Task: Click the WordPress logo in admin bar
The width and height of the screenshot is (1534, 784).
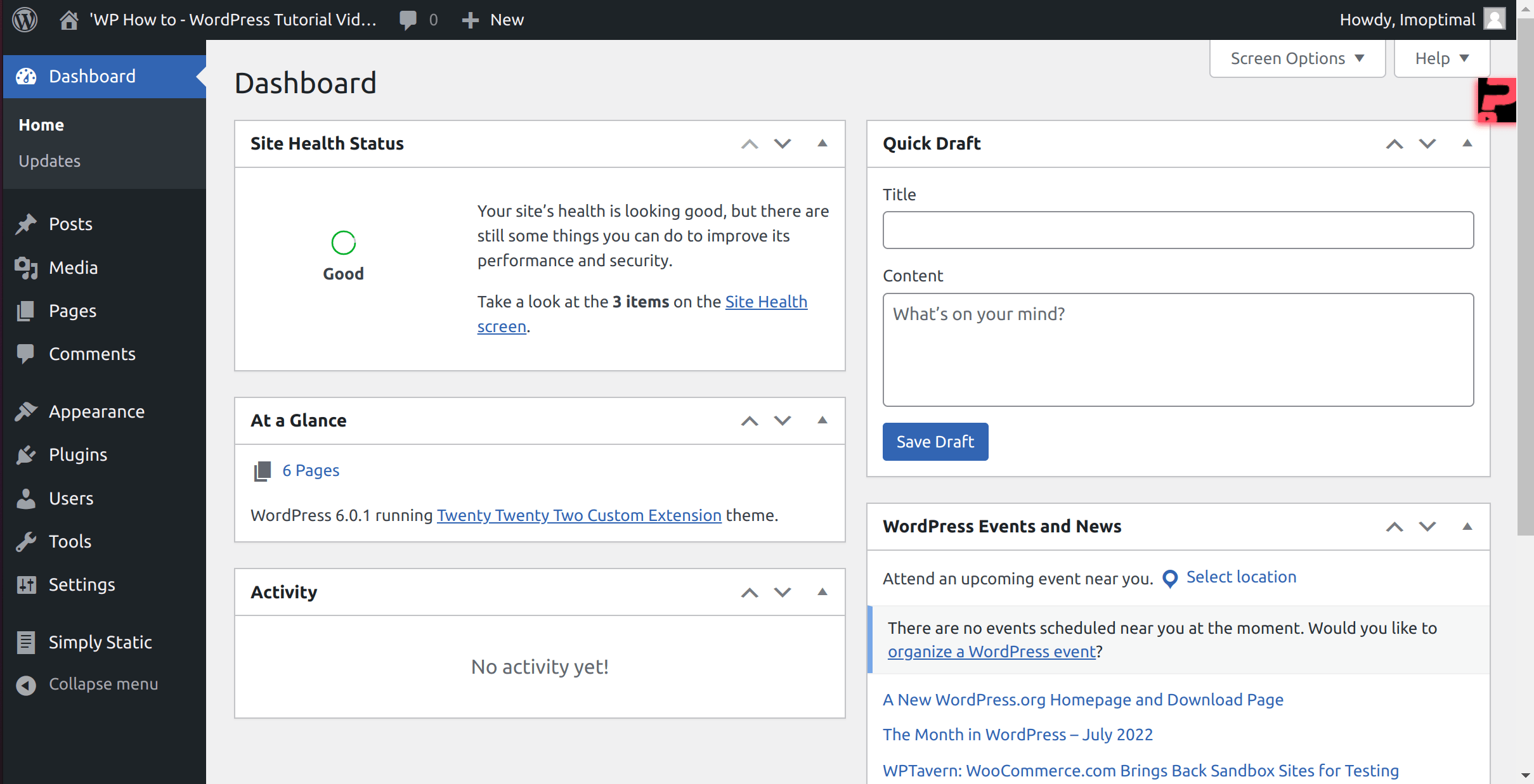Action: pos(25,20)
